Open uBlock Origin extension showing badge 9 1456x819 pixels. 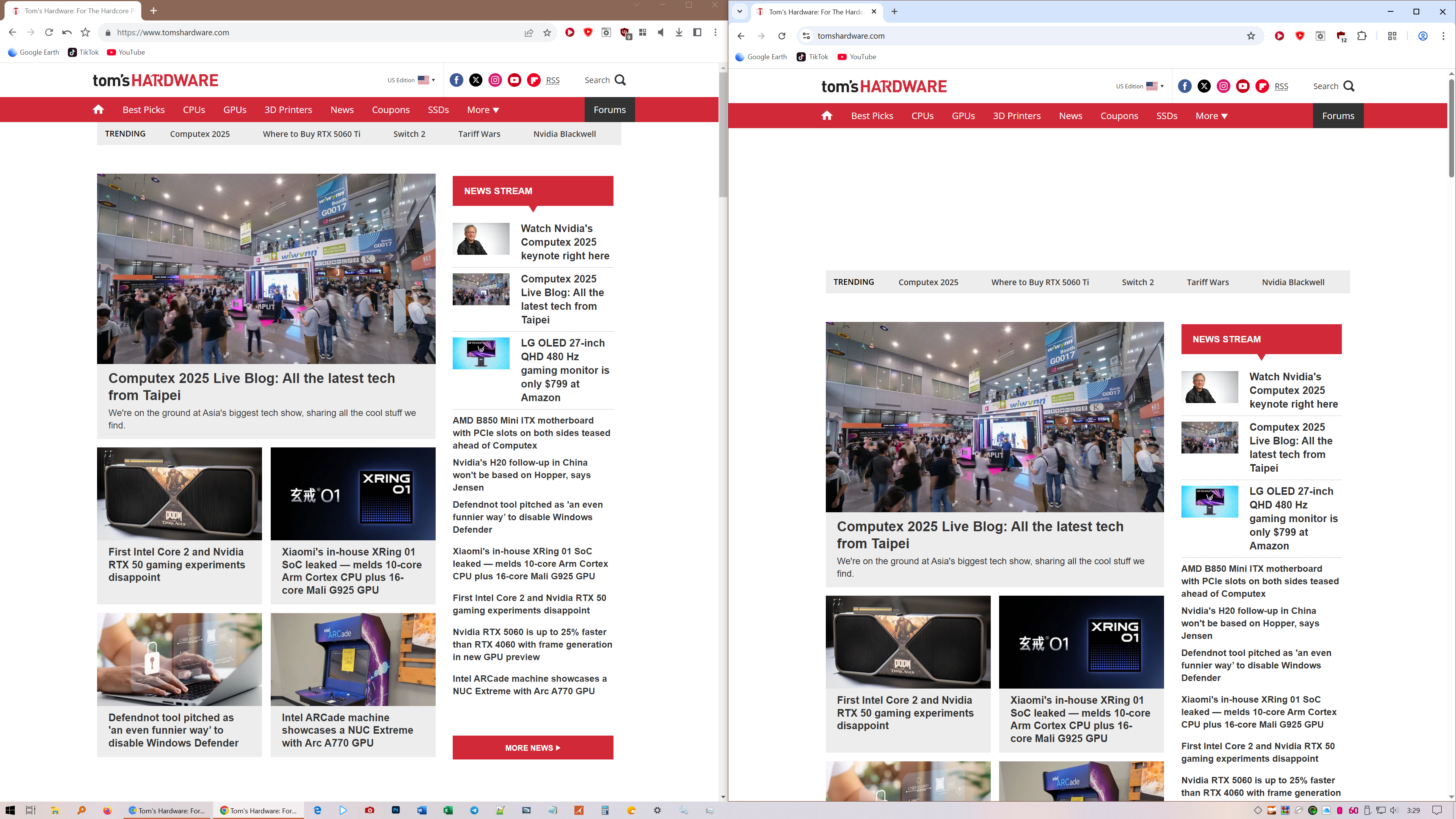pos(624,33)
